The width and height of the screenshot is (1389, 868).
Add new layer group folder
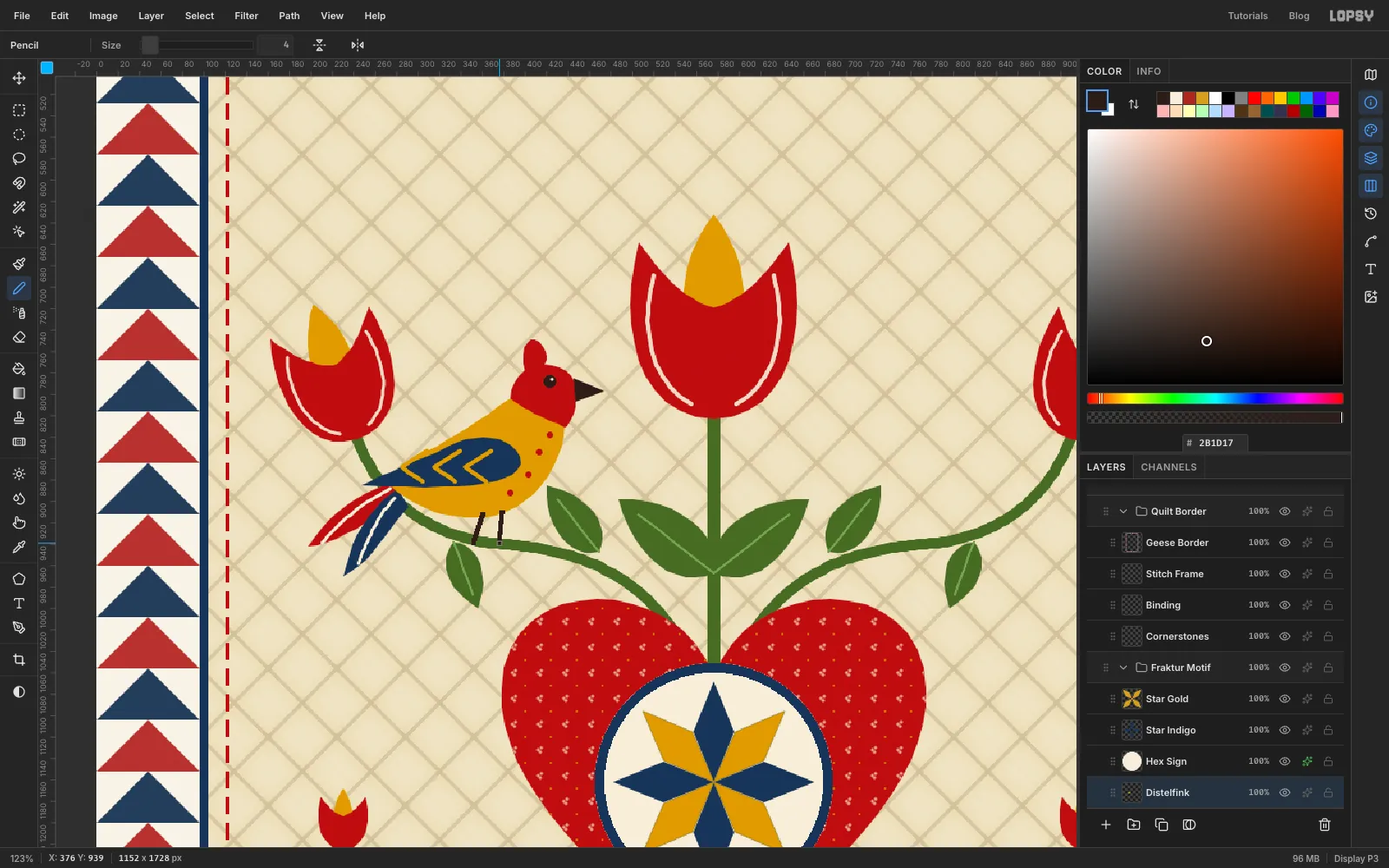pos(1134,825)
